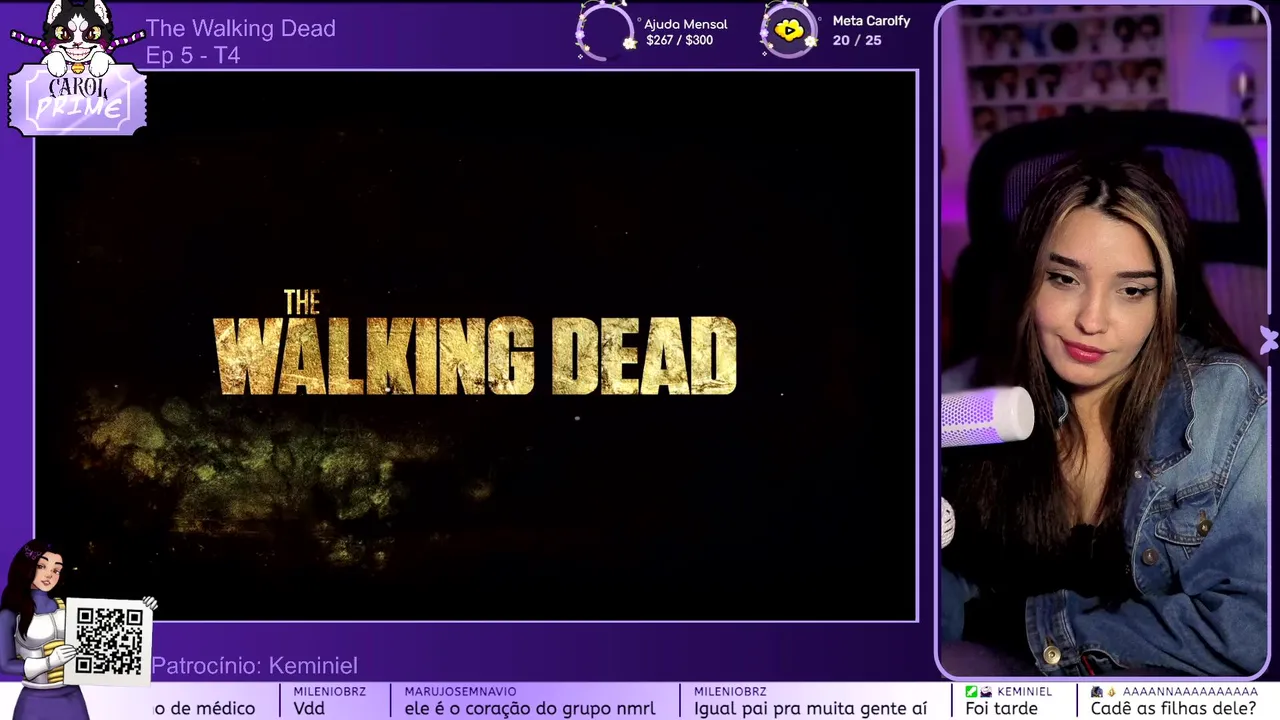Click the Meta Carolfy yellow play icon
The width and height of the screenshot is (1280, 720).
789,31
